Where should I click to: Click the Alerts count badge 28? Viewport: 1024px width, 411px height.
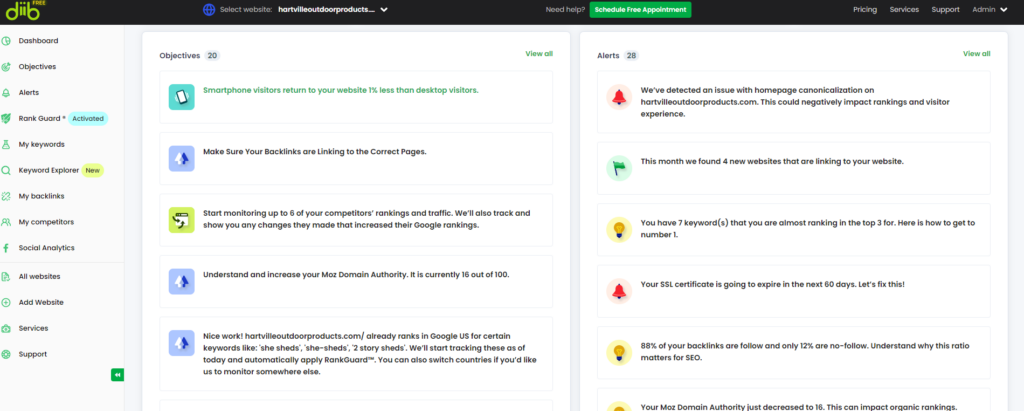[x=631, y=56]
